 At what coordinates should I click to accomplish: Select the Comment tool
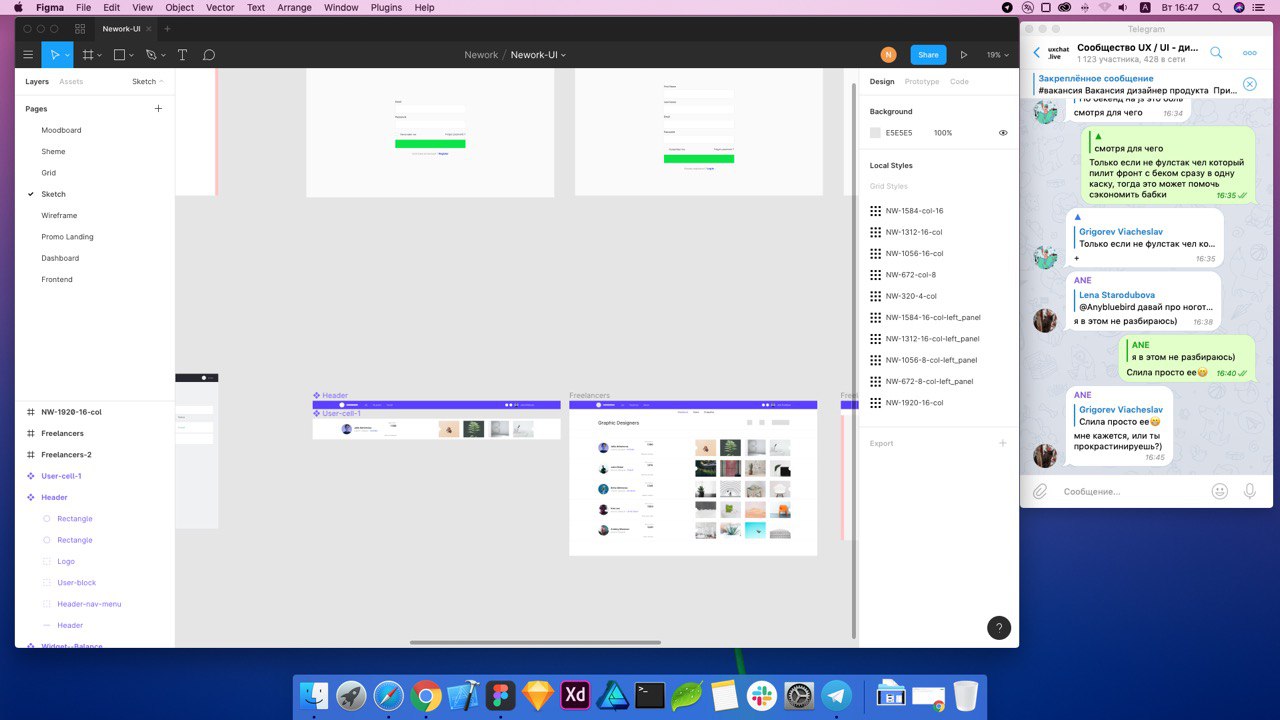[x=209, y=55]
